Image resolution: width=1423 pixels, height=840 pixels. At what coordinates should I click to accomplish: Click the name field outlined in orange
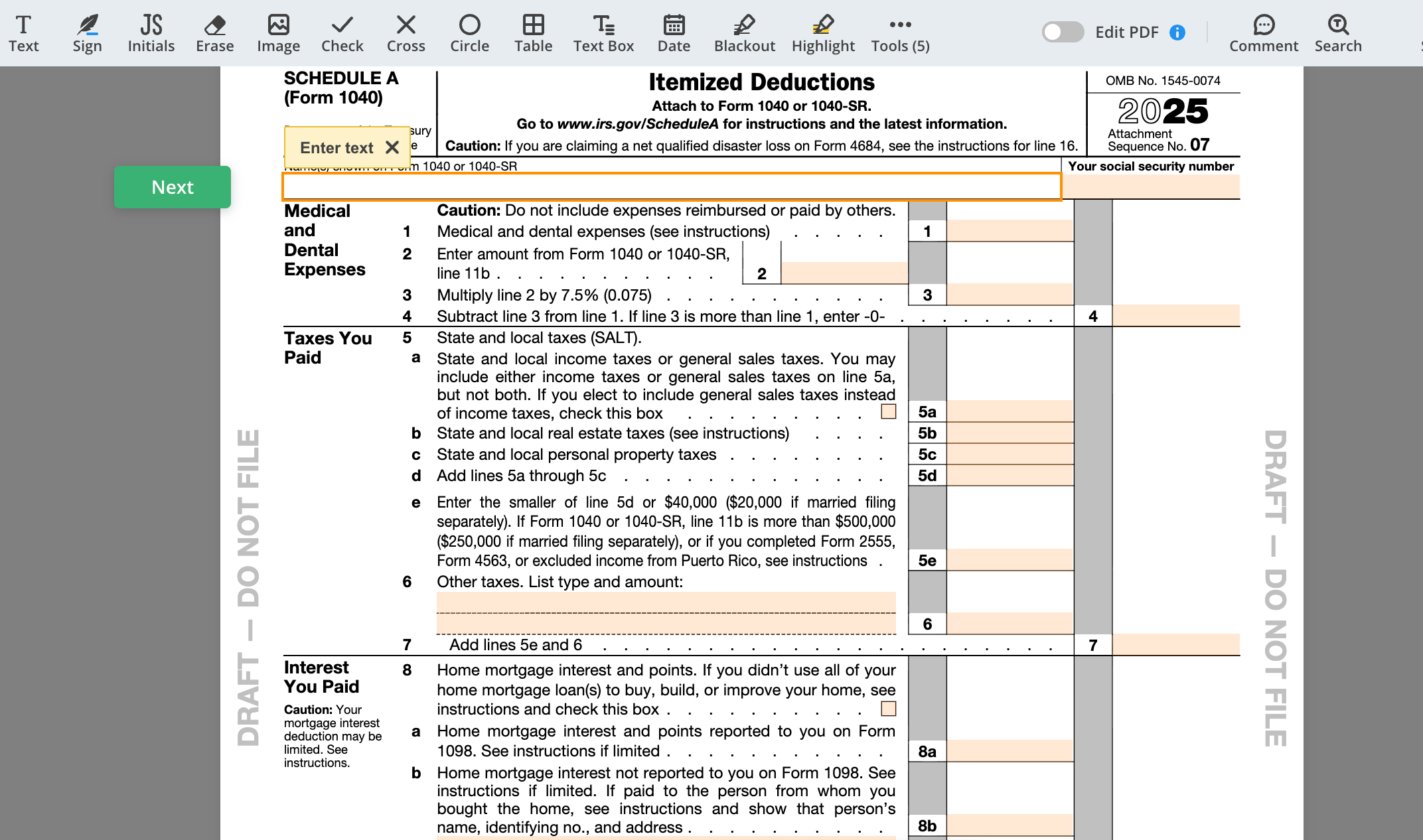[x=672, y=186]
